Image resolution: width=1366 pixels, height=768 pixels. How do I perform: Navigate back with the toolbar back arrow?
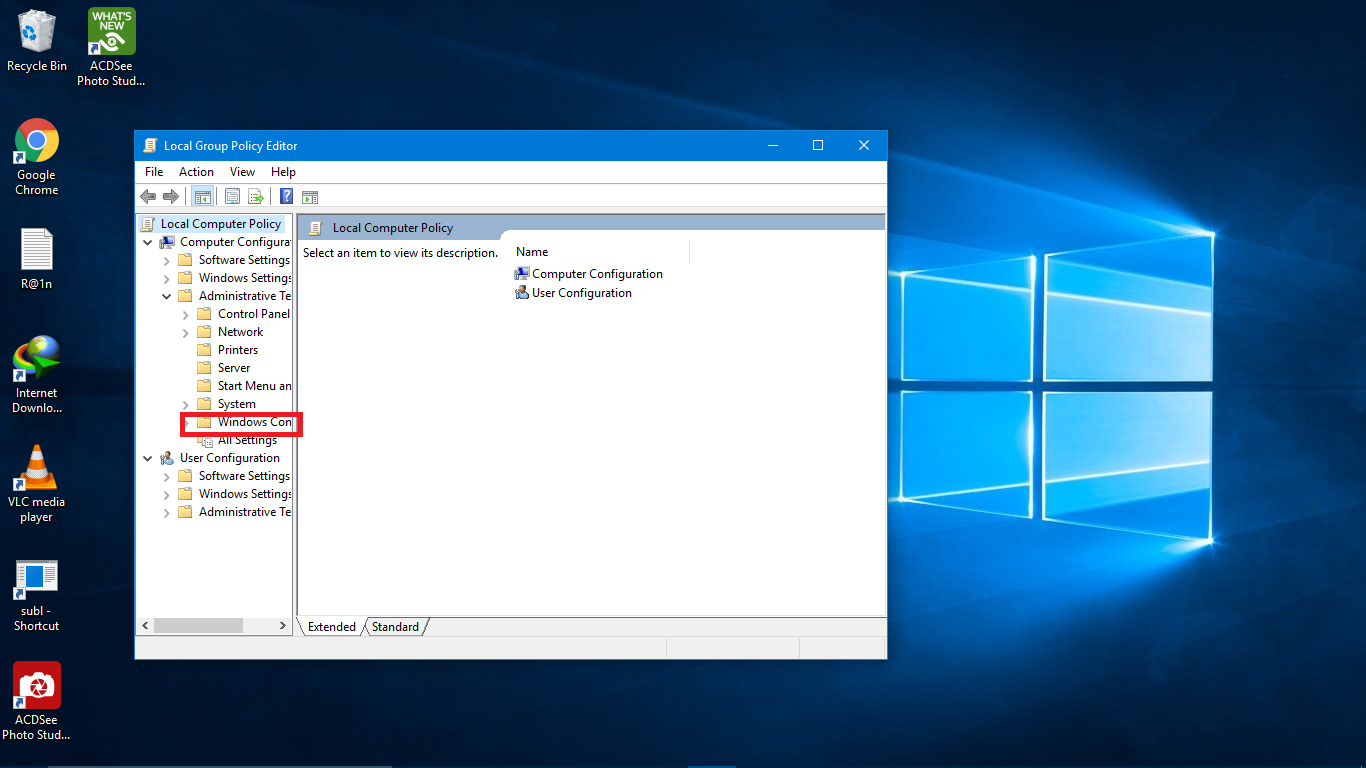click(148, 196)
